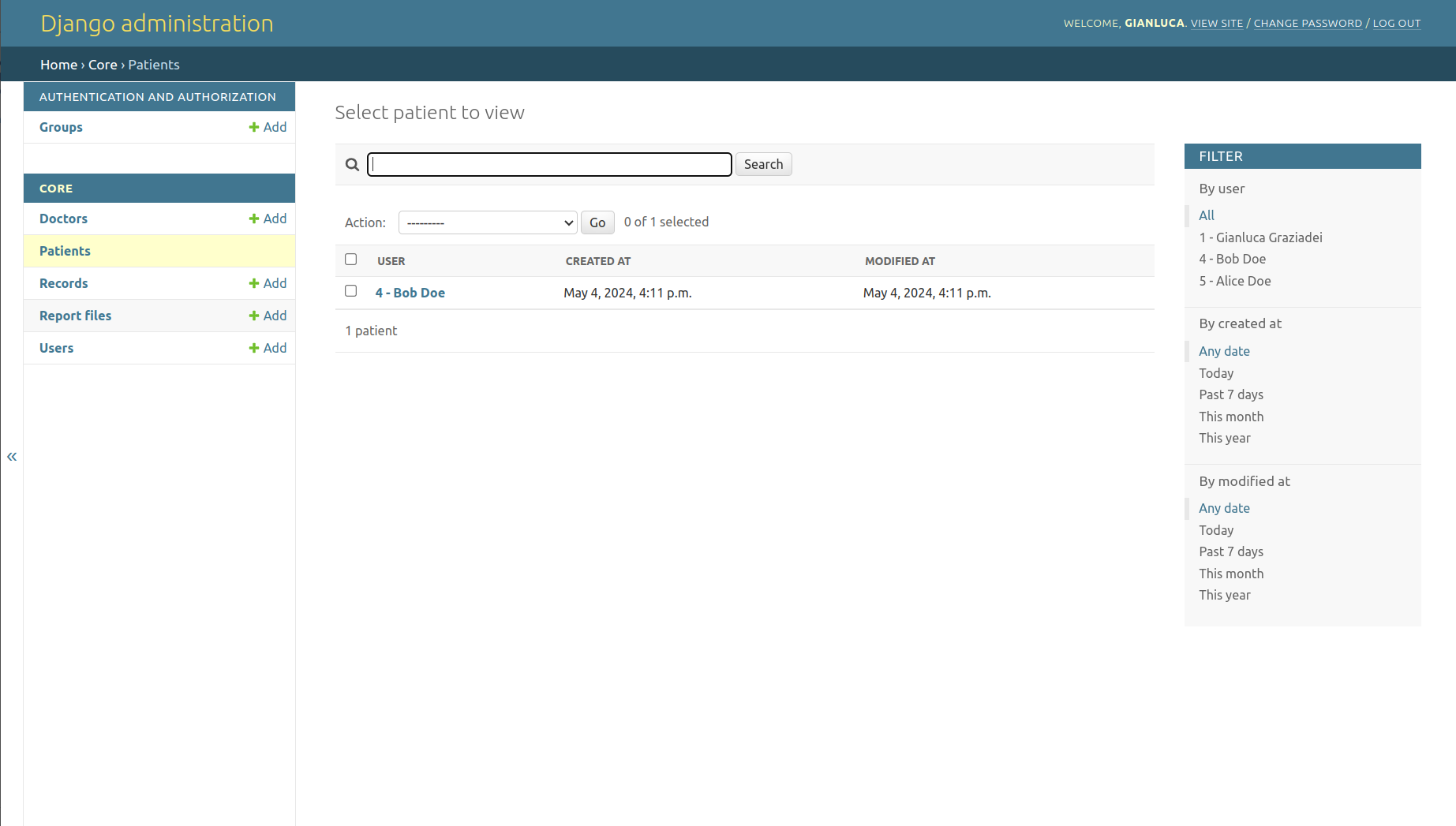Toggle the select-all patients checkbox
1456x826 pixels.
coord(351,260)
